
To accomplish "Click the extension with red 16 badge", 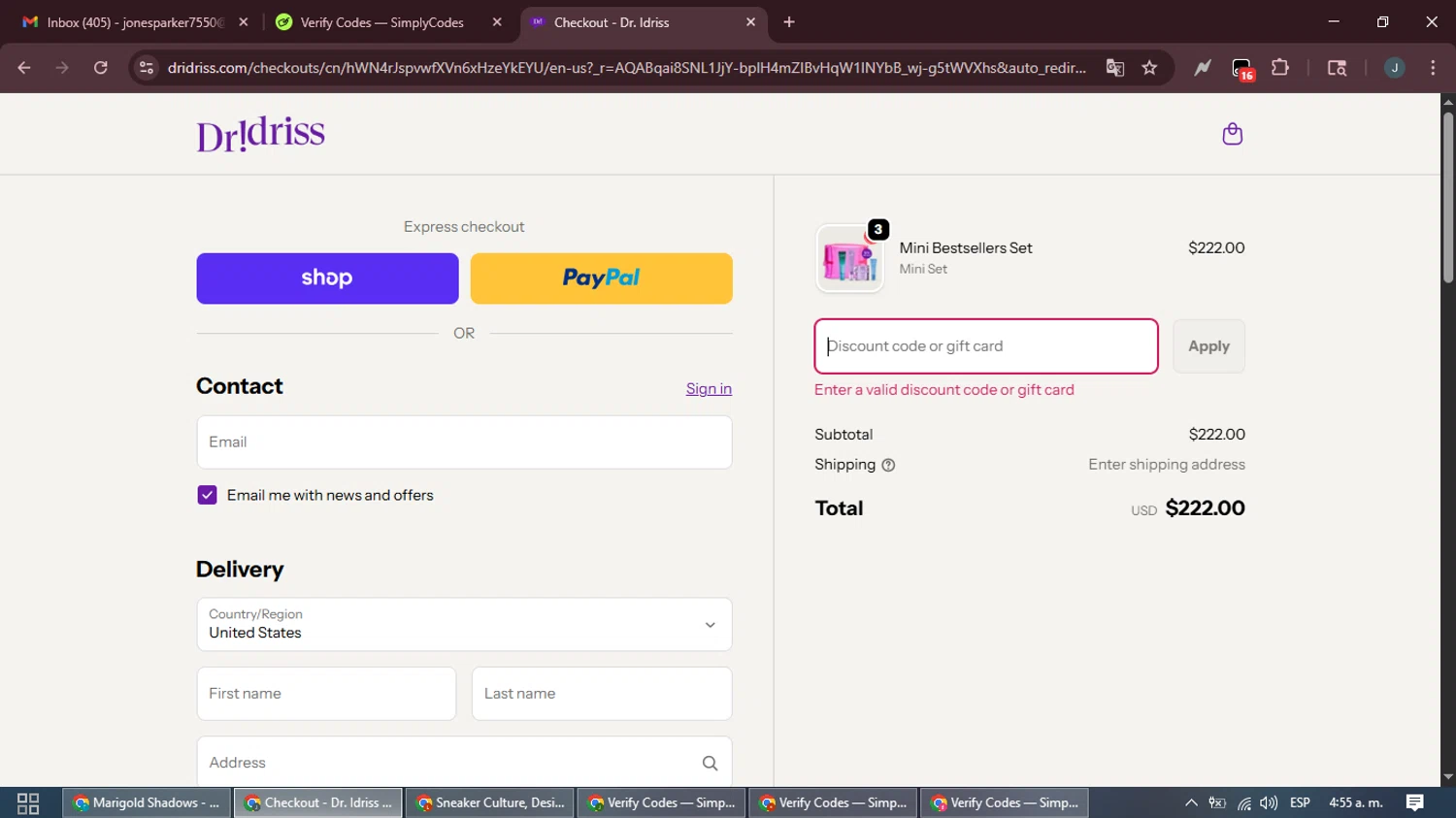I will tap(1242, 69).
